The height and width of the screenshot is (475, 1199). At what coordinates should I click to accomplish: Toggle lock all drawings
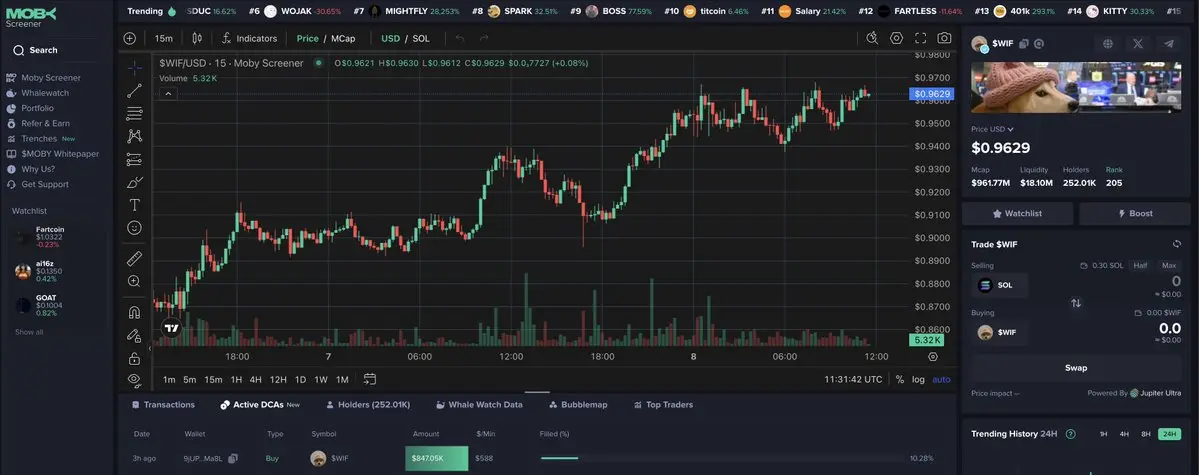[135, 358]
